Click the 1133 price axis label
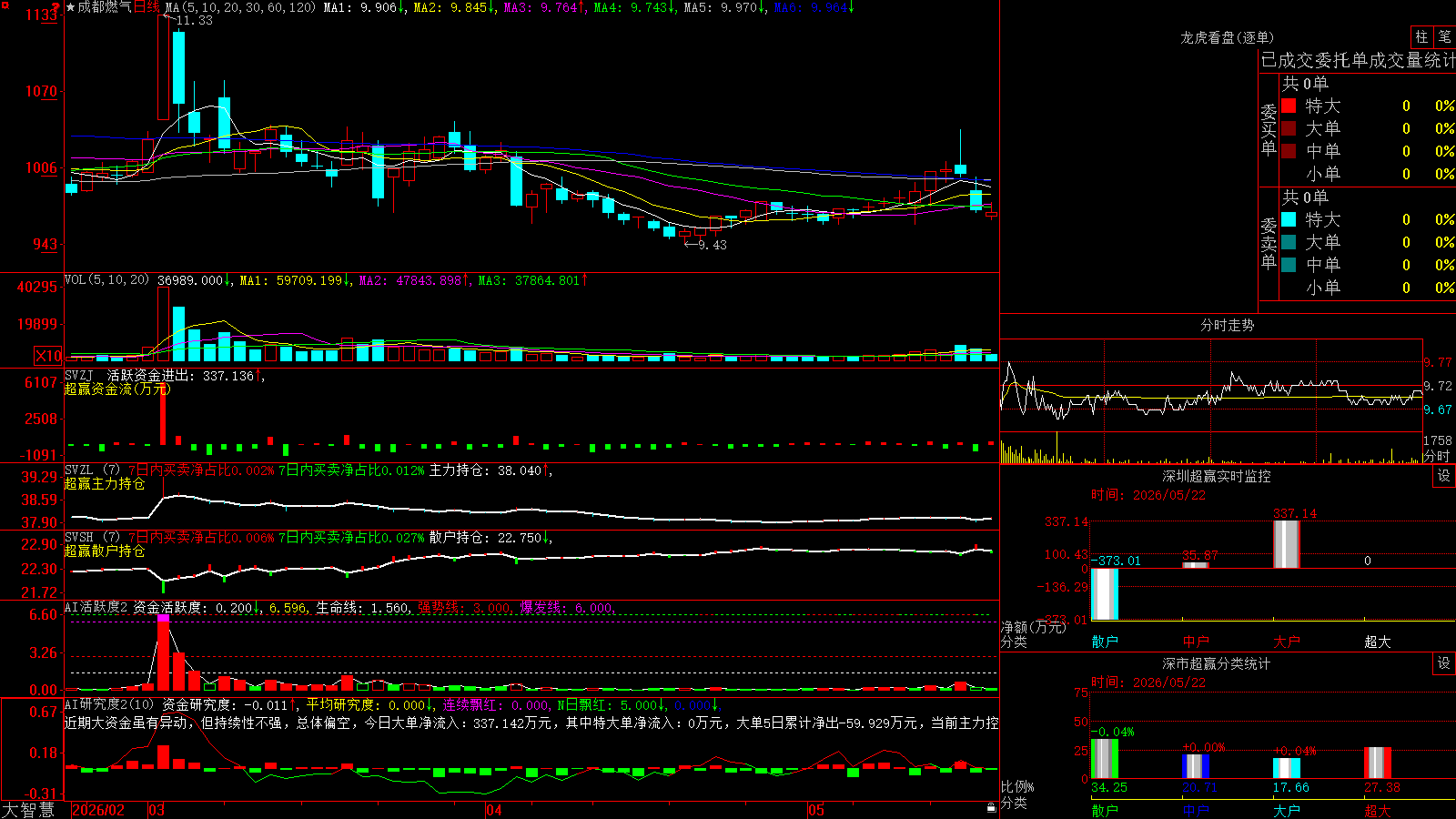Image resolution: width=1456 pixels, height=819 pixels. tap(42, 15)
